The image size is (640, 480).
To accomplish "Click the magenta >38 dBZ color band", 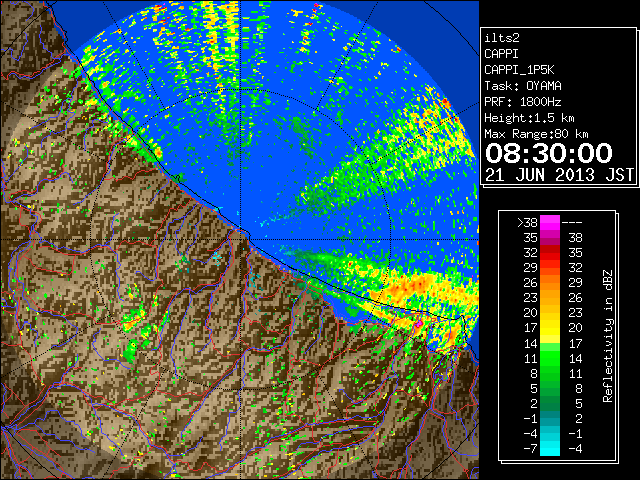I will point(550,222).
